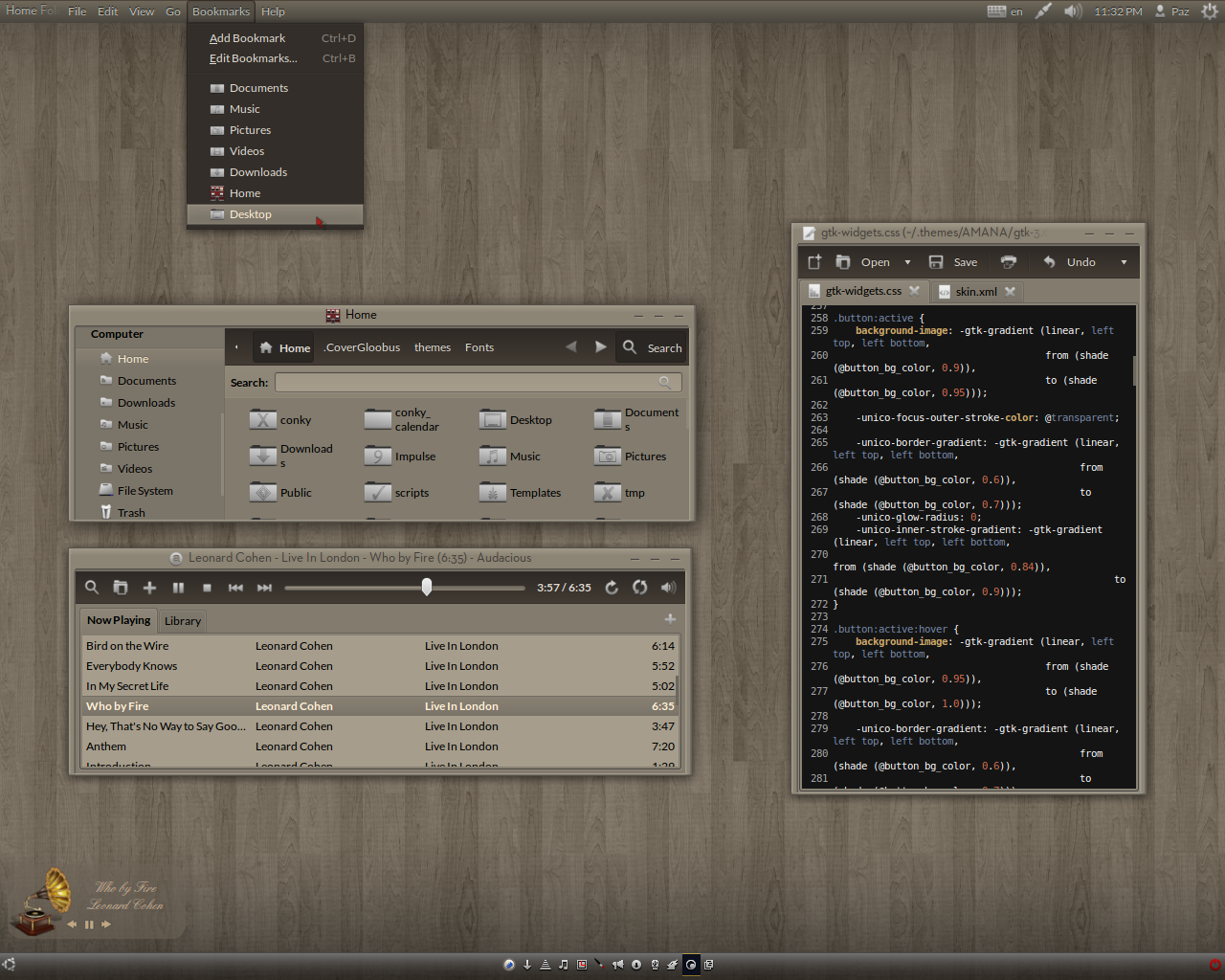The image size is (1225, 980).
Task: Add new playlist tab in Audacious
Action: (x=670, y=619)
